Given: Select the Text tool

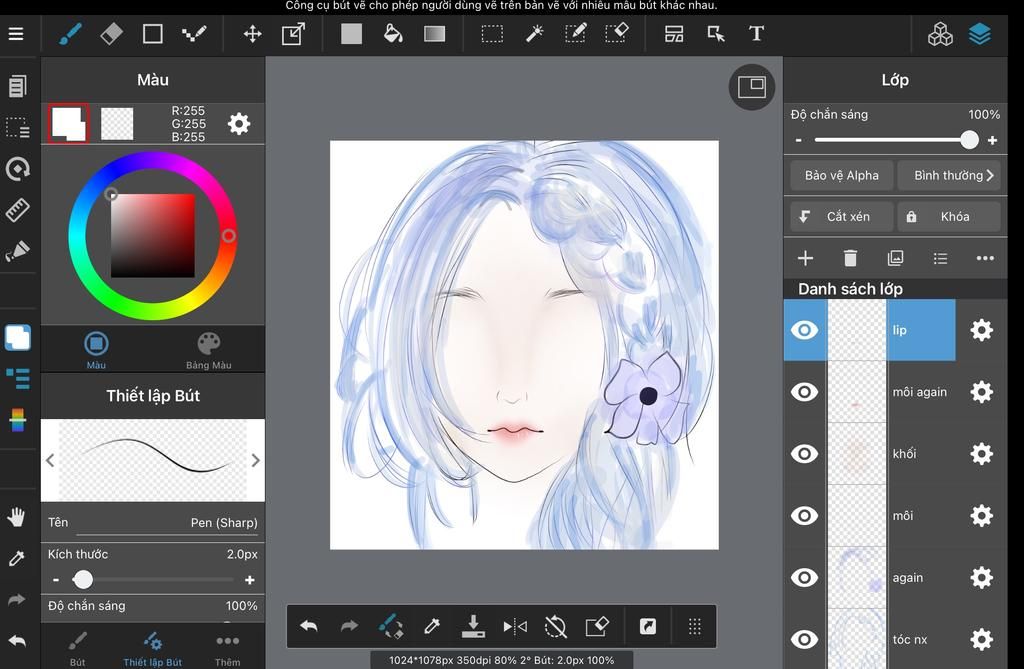Looking at the screenshot, I should (x=756, y=34).
